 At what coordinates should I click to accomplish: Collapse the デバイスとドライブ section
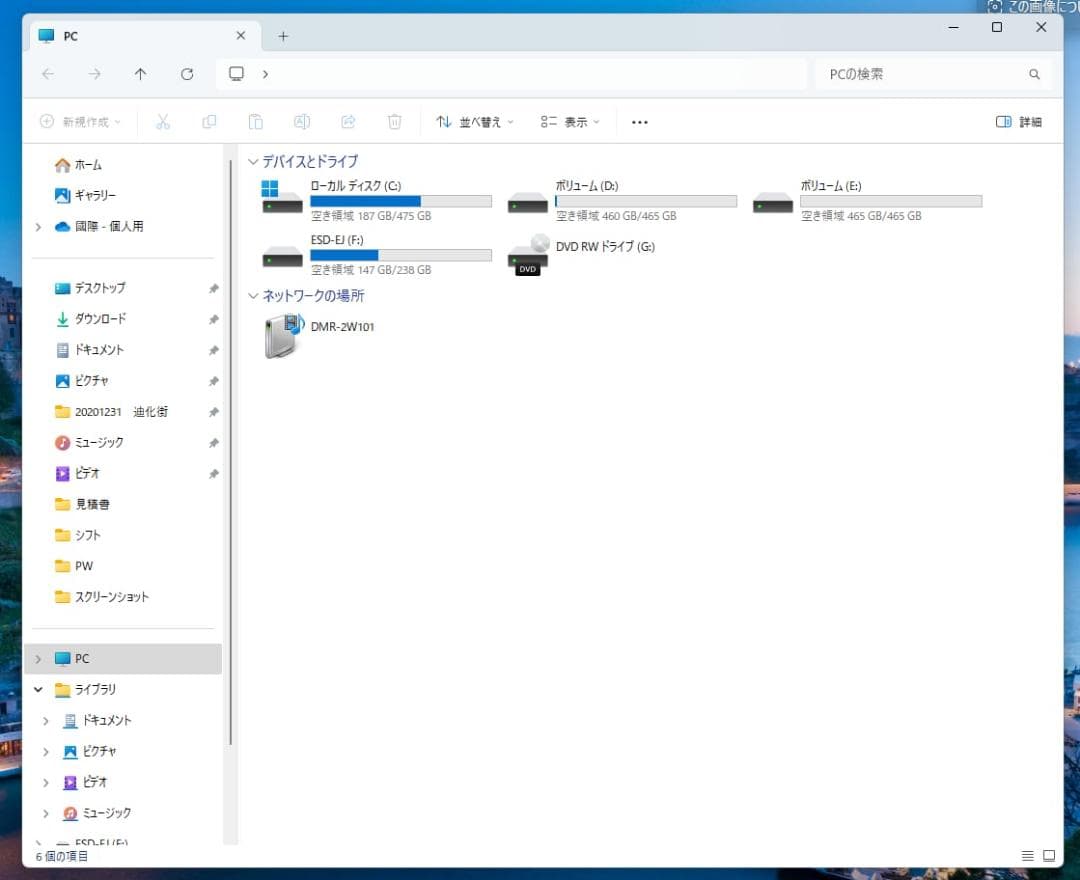253,161
